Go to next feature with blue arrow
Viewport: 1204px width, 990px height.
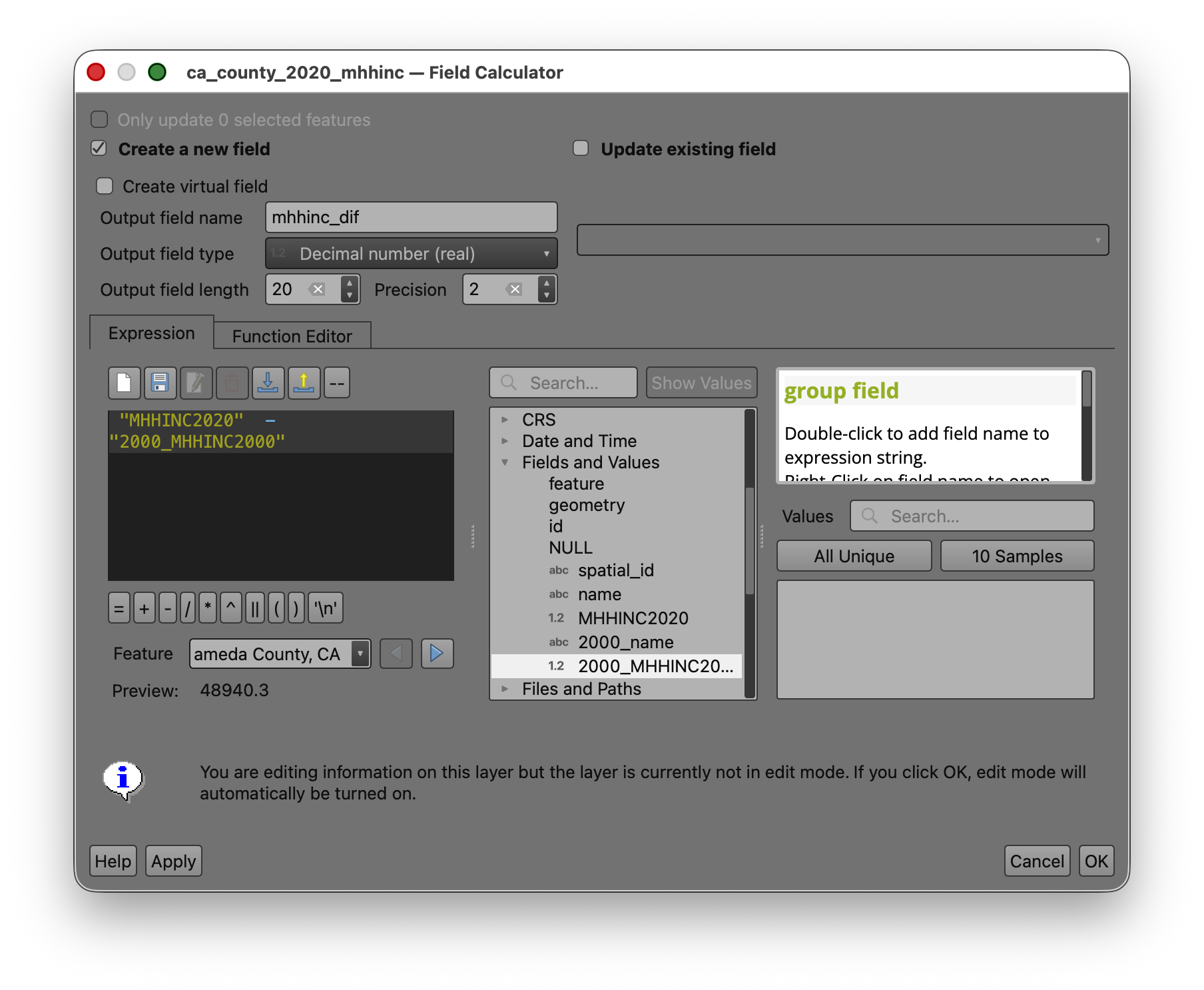[x=437, y=654]
